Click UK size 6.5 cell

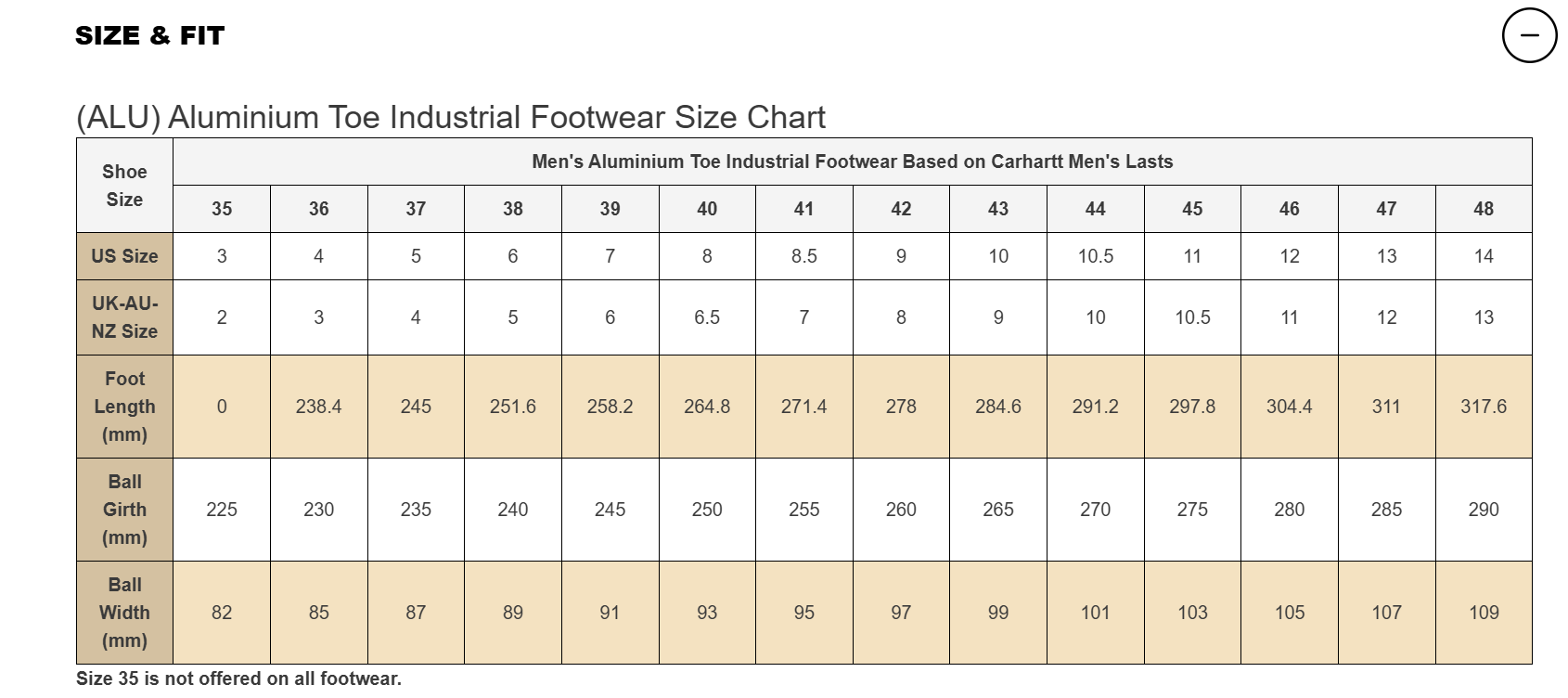707,317
